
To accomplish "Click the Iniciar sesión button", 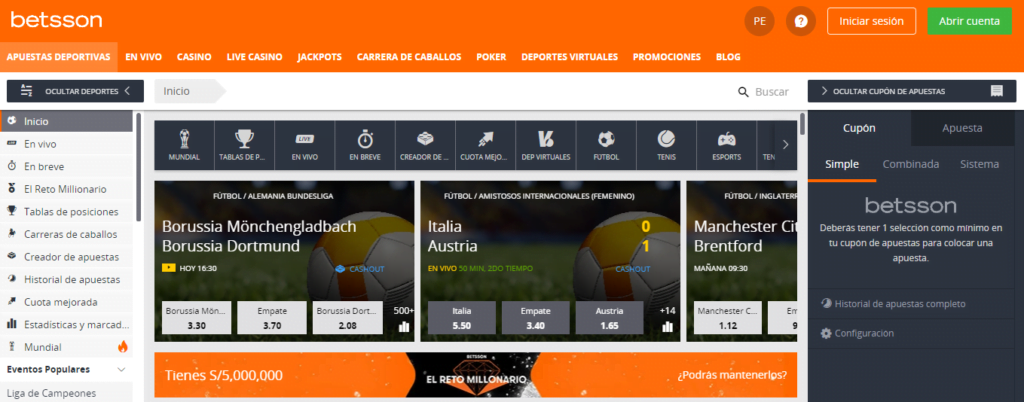I will pos(871,21).
